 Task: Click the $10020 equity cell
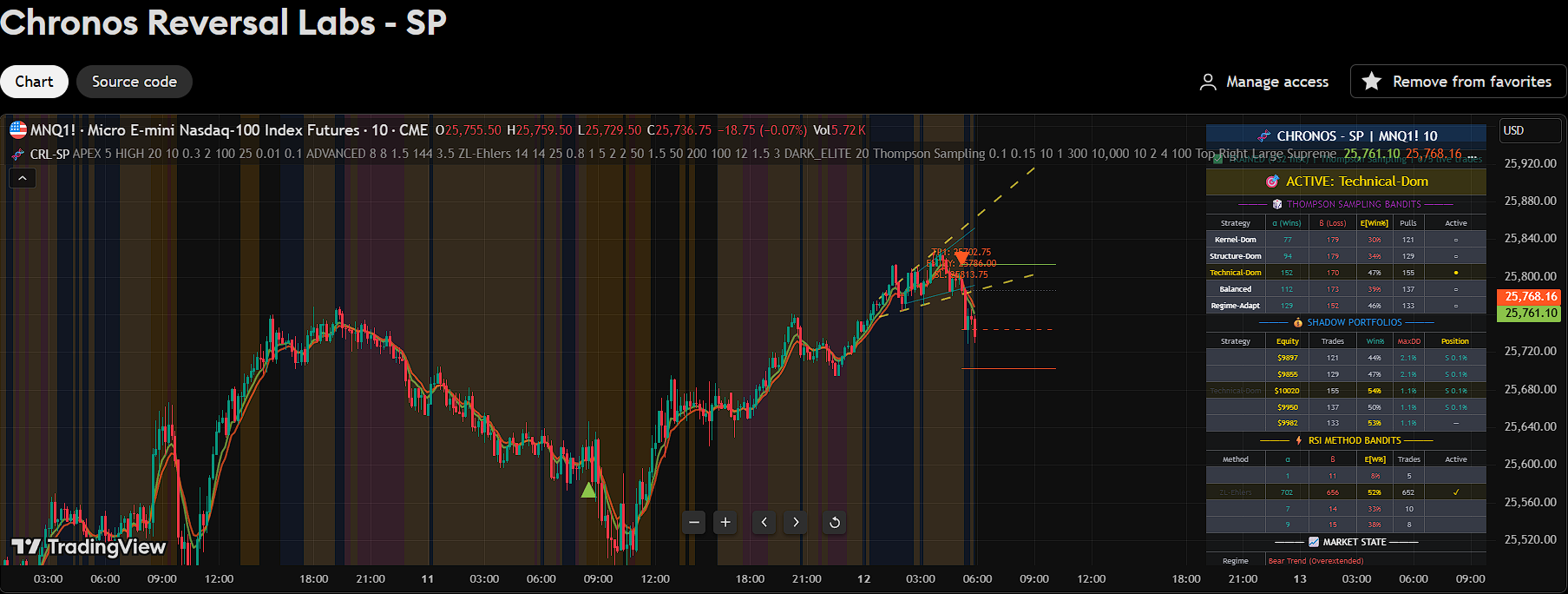click(1287, 391)
